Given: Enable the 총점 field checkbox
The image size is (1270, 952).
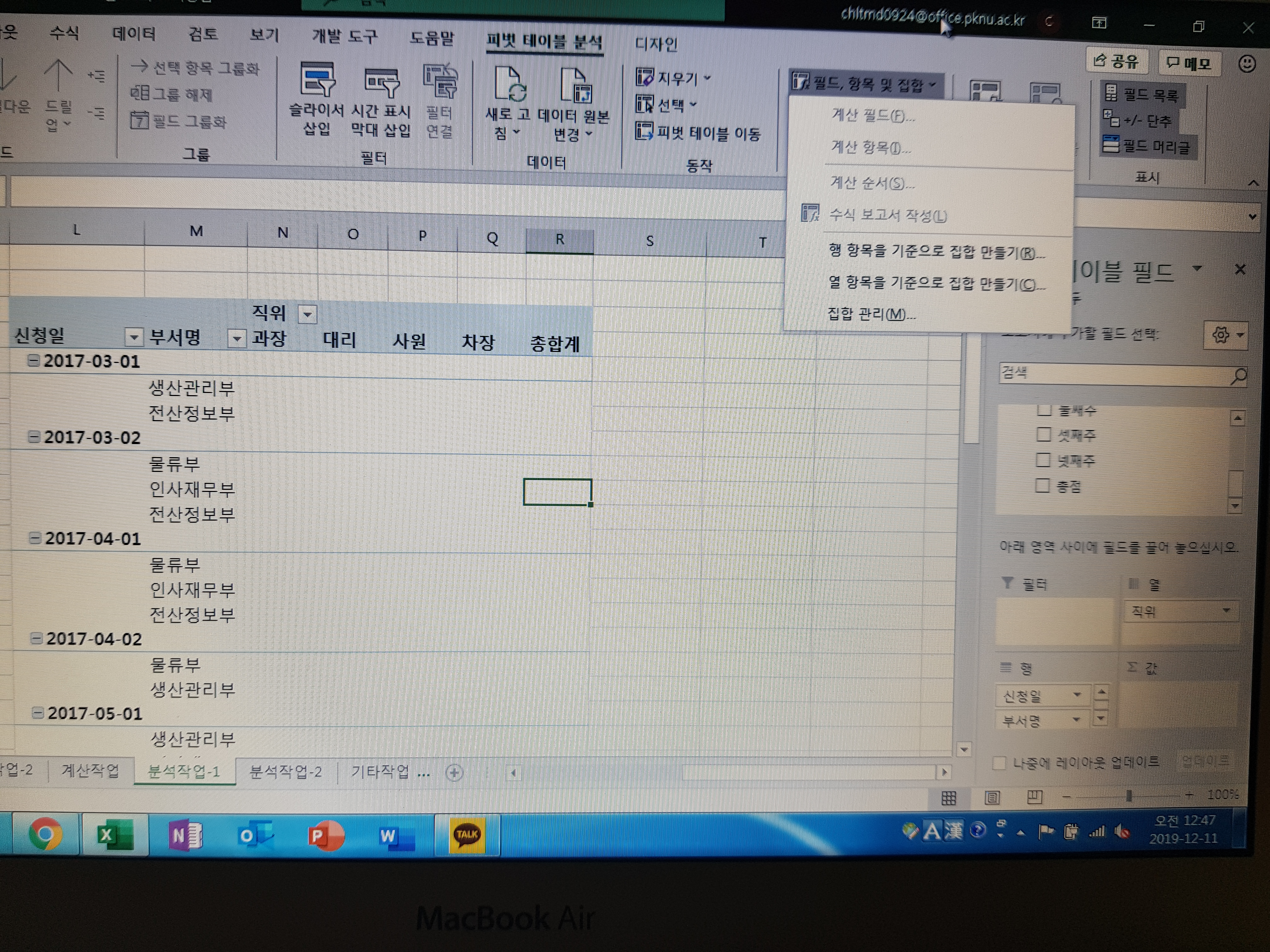Looking at the screenshot, I should pyautogui.click(x=1042, y=485).
